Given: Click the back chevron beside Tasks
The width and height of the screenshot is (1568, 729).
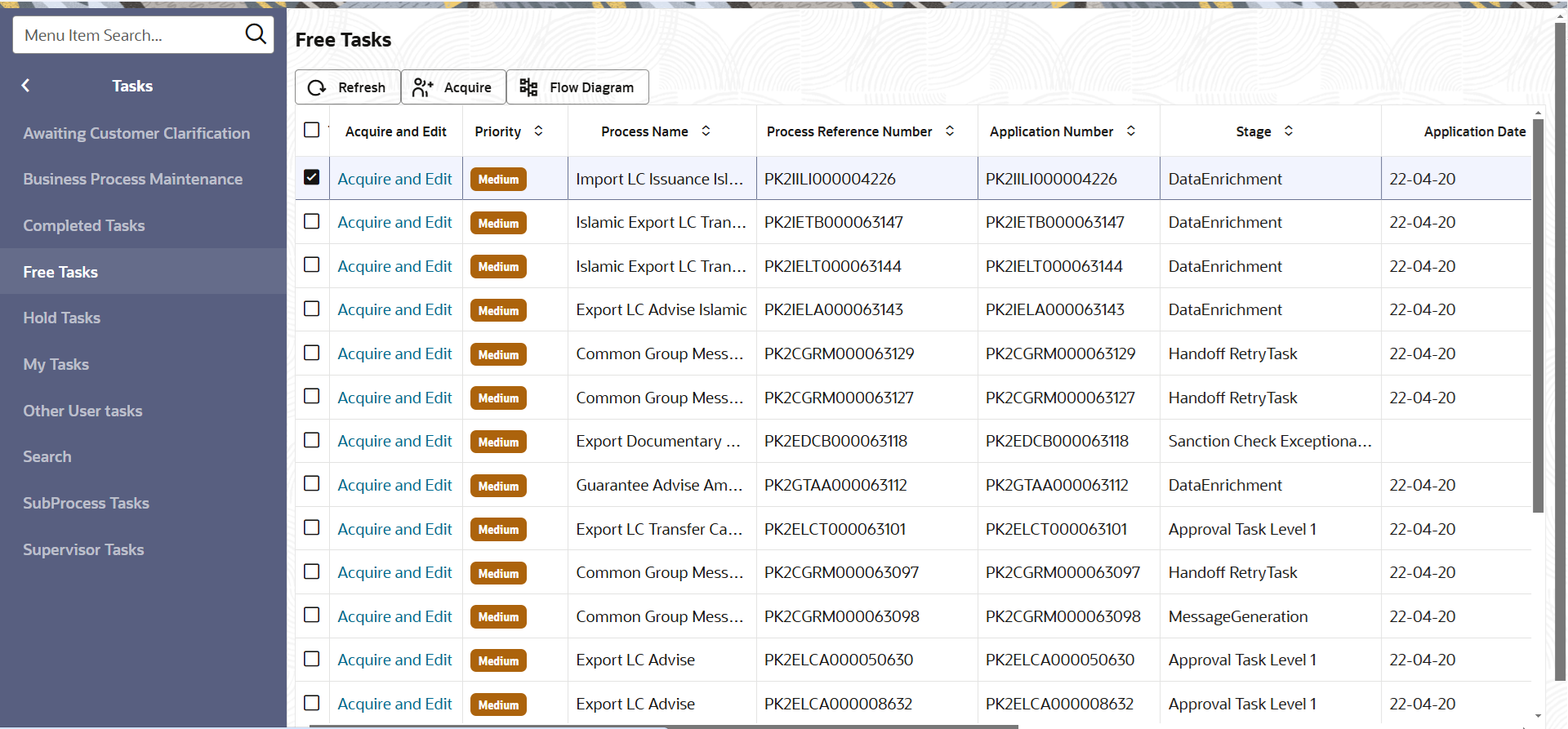Looking at the screenshot, I should [25, 86].
